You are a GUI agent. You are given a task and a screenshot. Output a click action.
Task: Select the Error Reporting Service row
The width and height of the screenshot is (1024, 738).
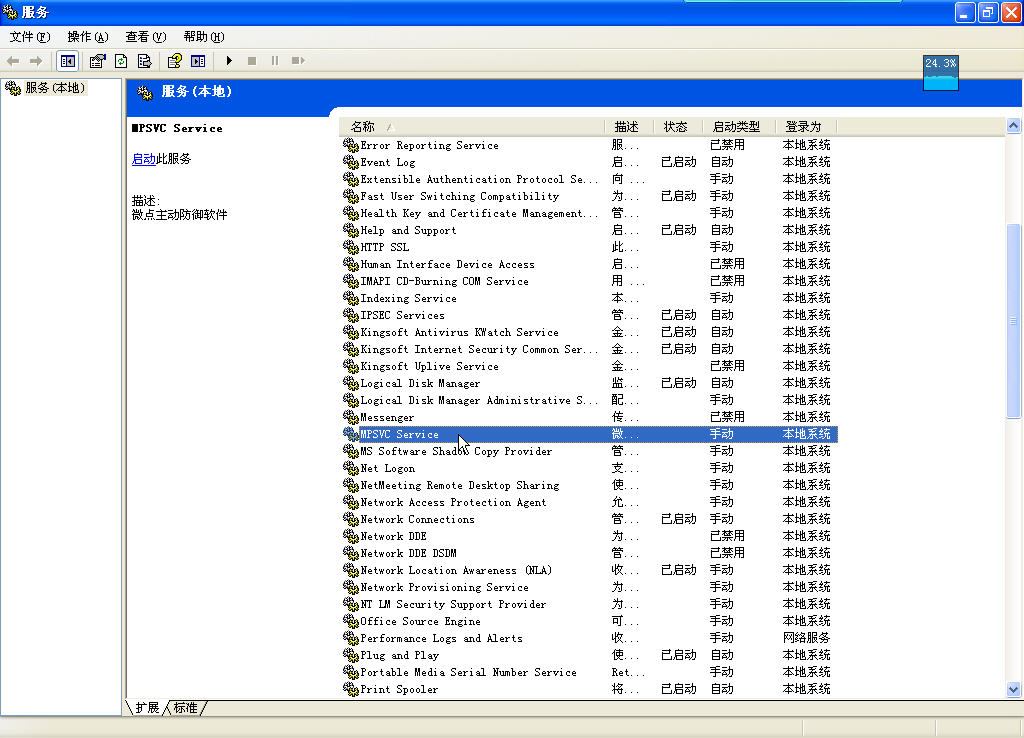click(x=588, y=145)
